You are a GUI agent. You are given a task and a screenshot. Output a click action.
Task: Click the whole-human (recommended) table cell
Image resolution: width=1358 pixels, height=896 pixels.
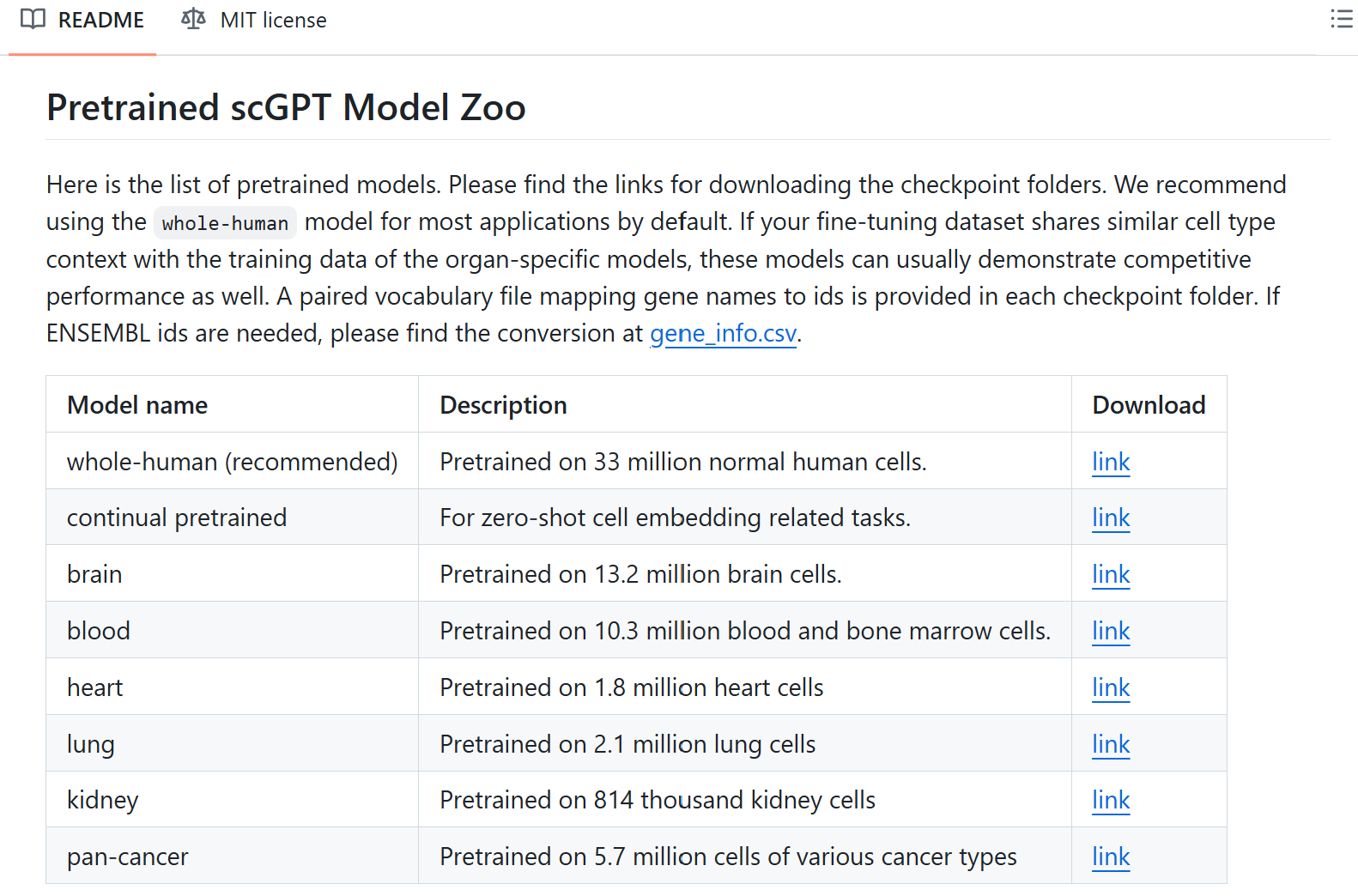click(232, 462)
